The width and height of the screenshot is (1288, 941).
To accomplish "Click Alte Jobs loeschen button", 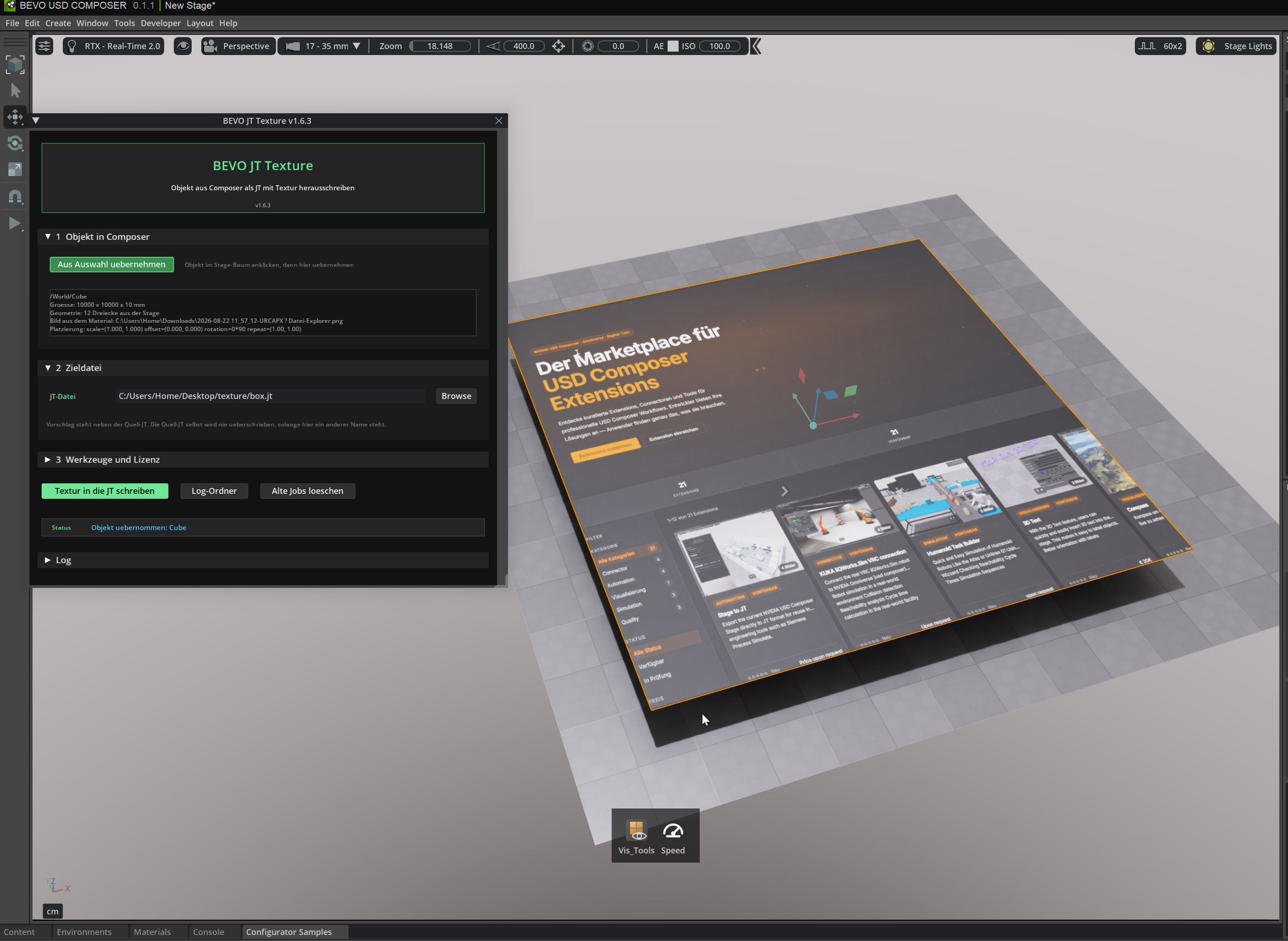I will [x=308, y=491].
